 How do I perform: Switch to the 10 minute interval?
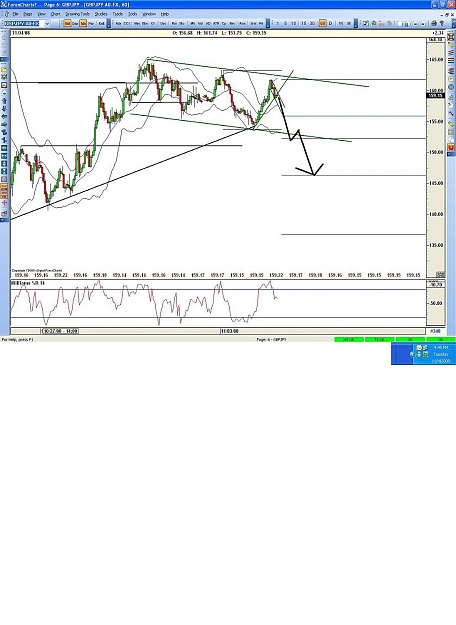tap(294, 24)
